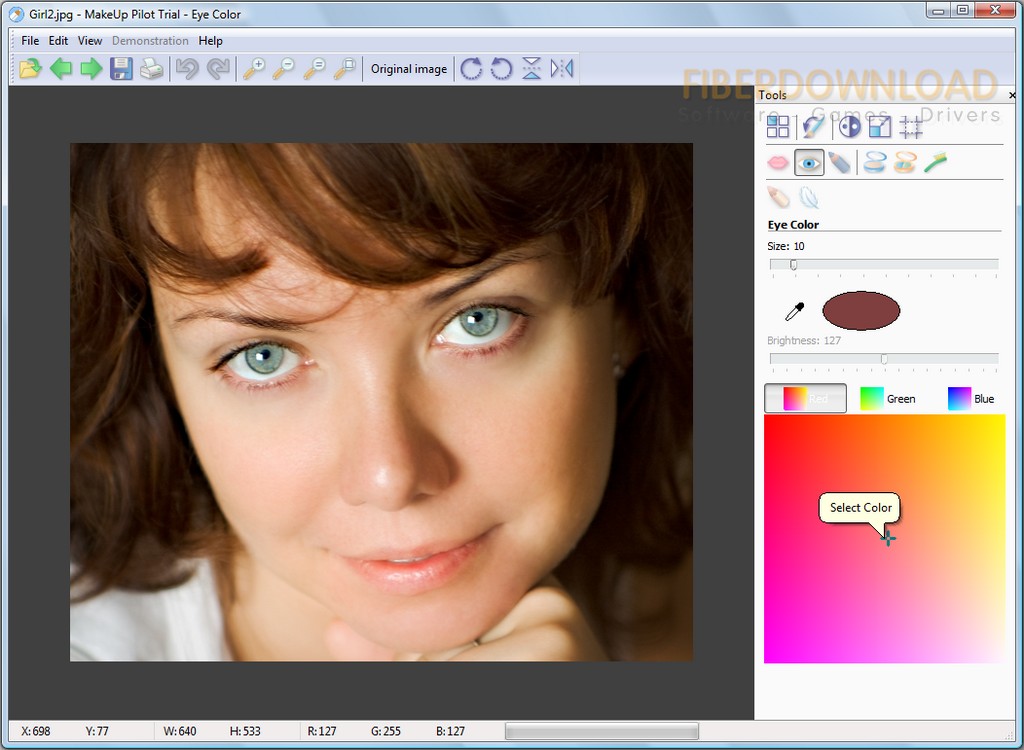Open the File menu
The height and width of the screenshot is (750, 1024).
coord(30,41)
